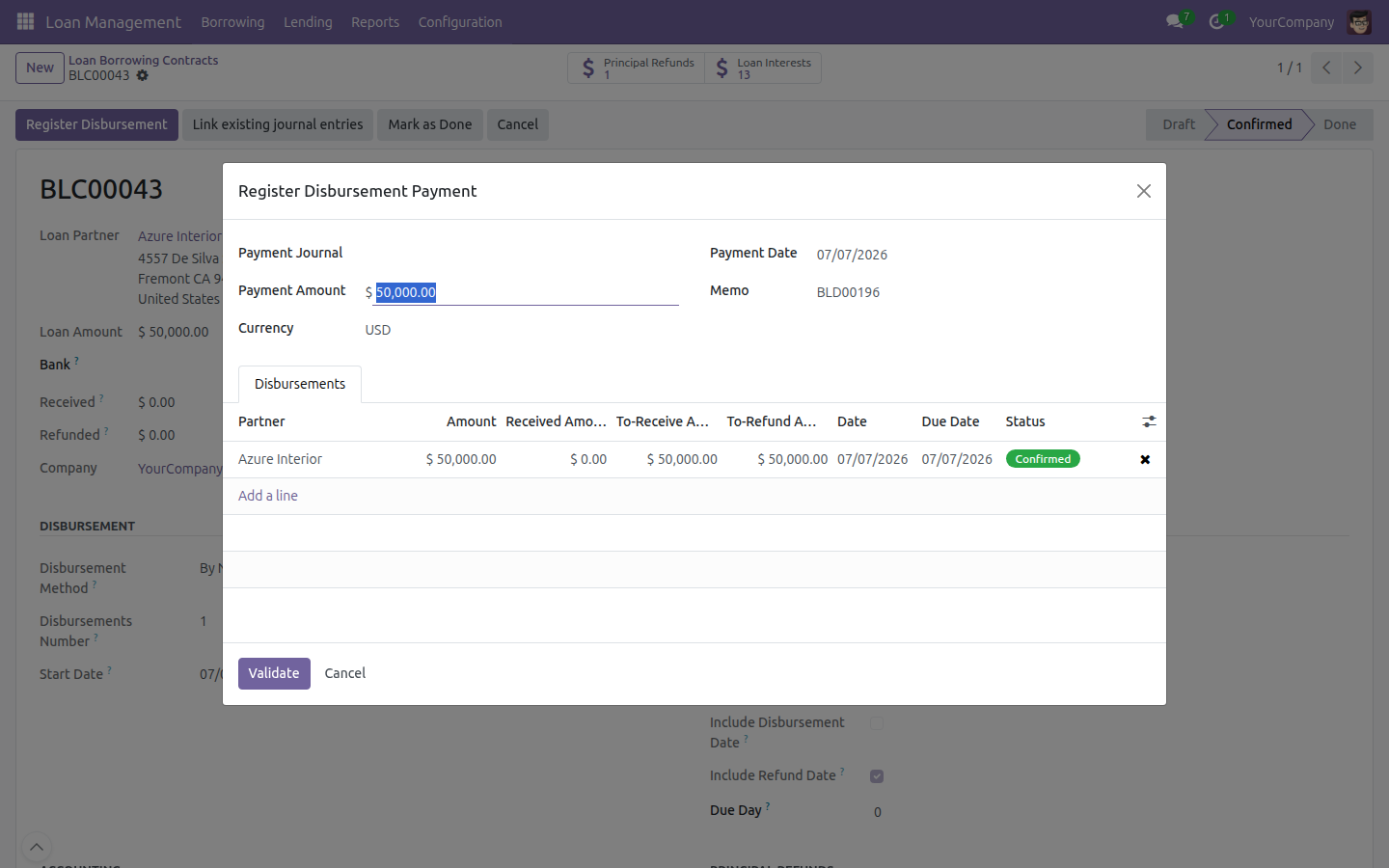The width and height of the screenshot is (1389, 868).
Task: Go to Loan Management home
Action: point(113,21)
